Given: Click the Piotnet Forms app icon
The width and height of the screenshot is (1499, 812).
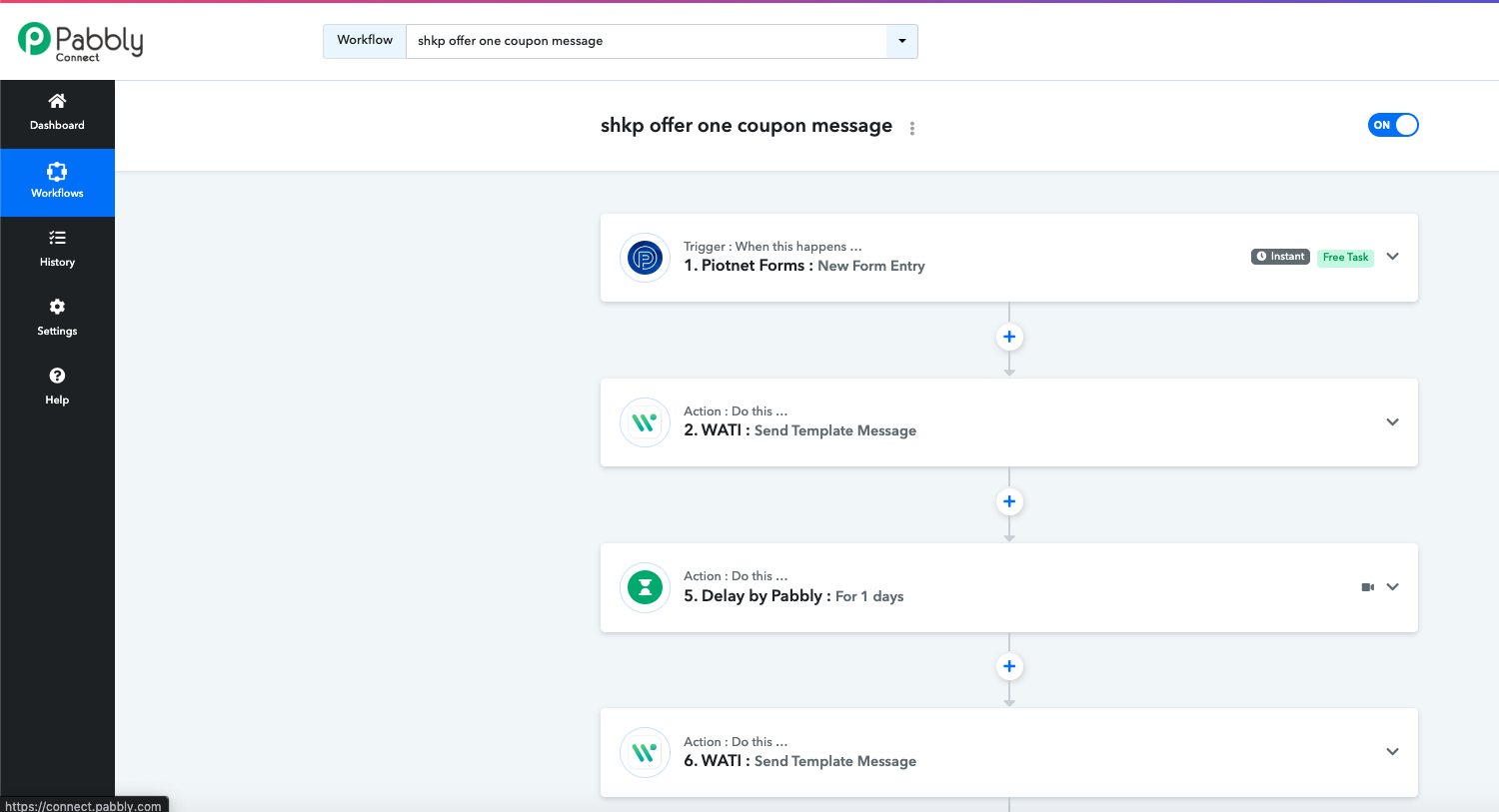Looking at the screenshot, I should pyautogui.click(x=646, y=258).
